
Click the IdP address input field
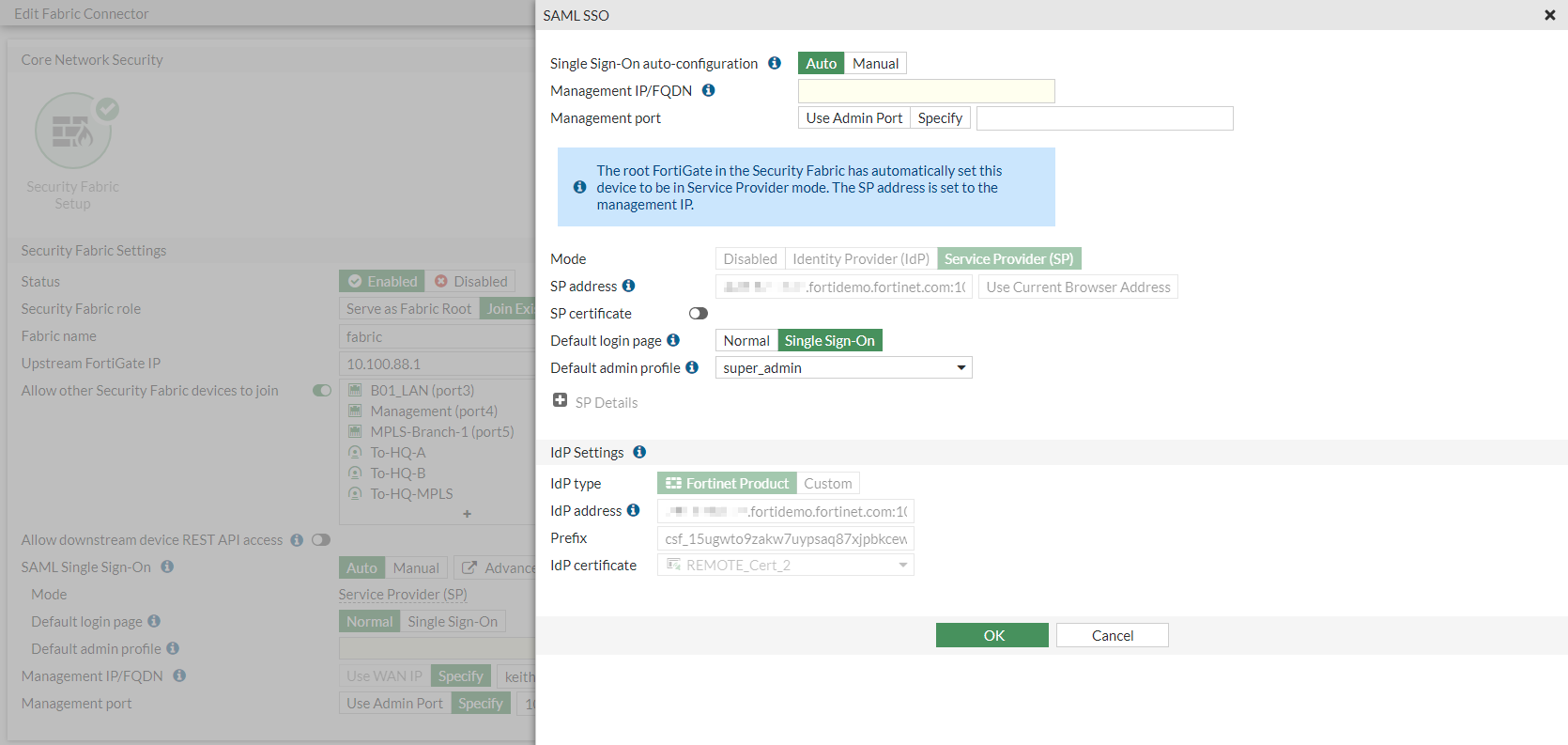coord(785,511)
